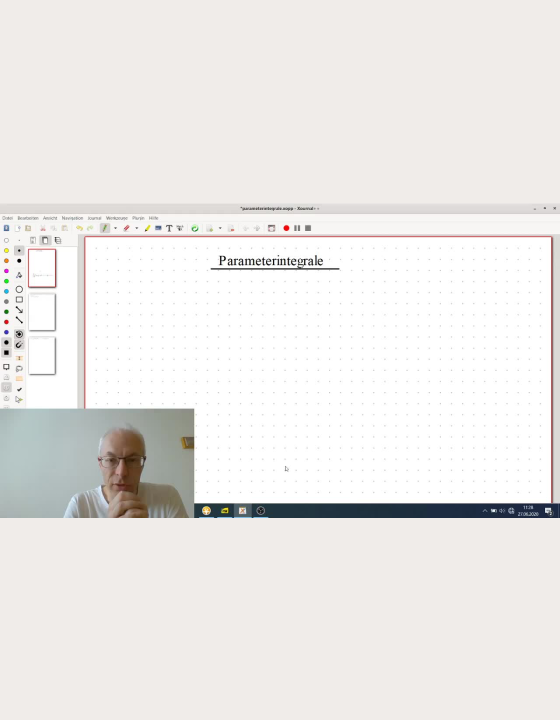Toggle the snap magnet icon

coord(19,344)
